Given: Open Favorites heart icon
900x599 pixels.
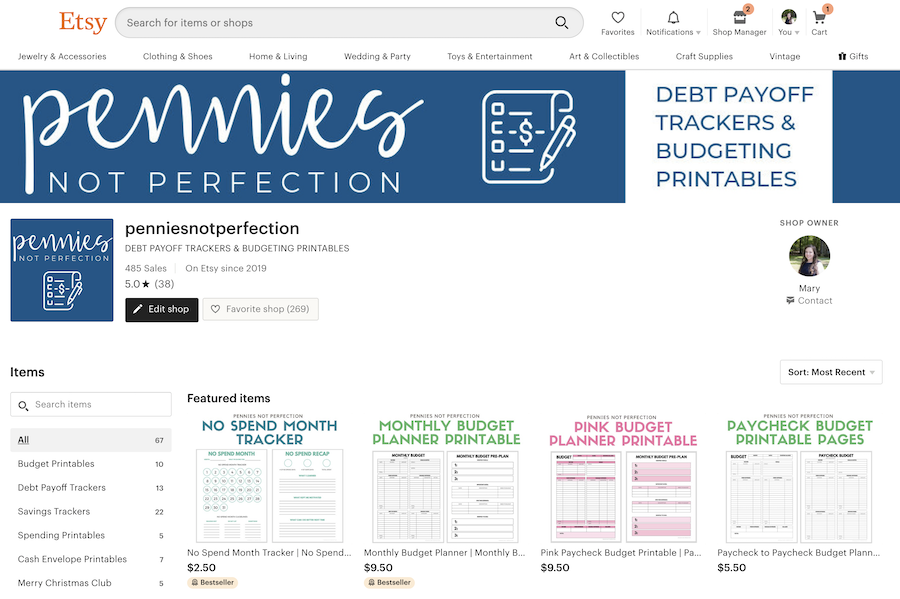Looking at the screenshot, I should [x=618, y=17].
